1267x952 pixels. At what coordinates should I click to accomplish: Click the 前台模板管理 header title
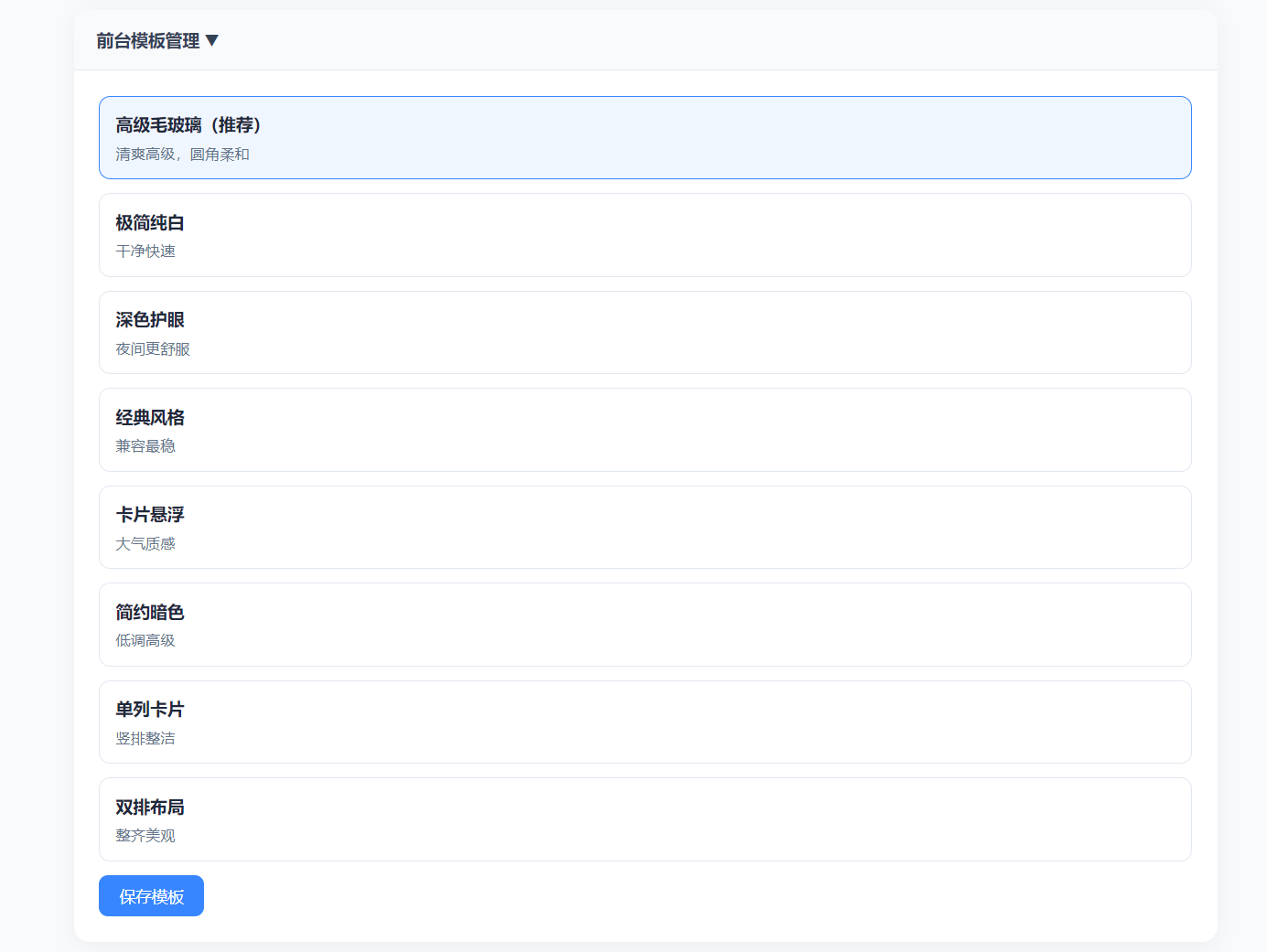147,40
